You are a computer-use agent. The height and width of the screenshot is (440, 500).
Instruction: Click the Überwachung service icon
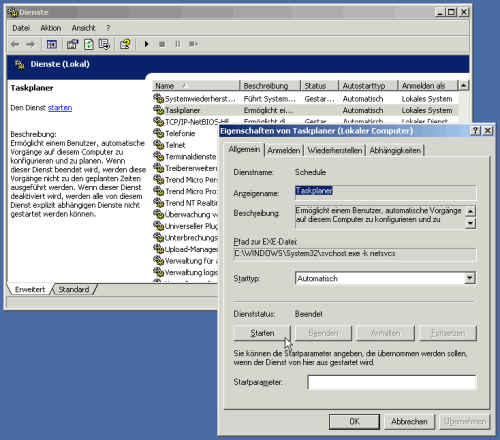158,214
